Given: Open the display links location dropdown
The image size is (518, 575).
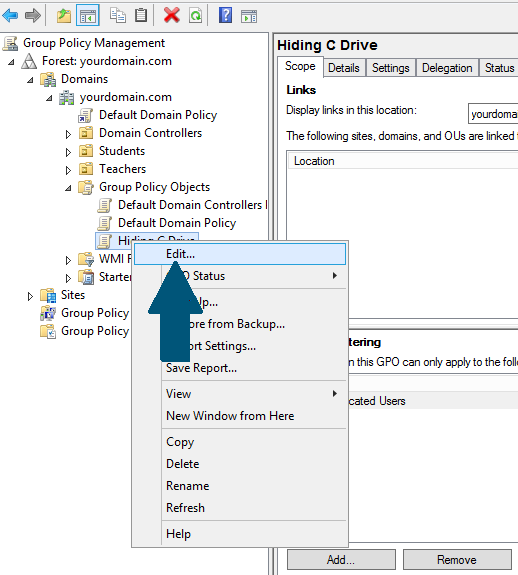Looking at the screenshot, I should pos(493,114).
